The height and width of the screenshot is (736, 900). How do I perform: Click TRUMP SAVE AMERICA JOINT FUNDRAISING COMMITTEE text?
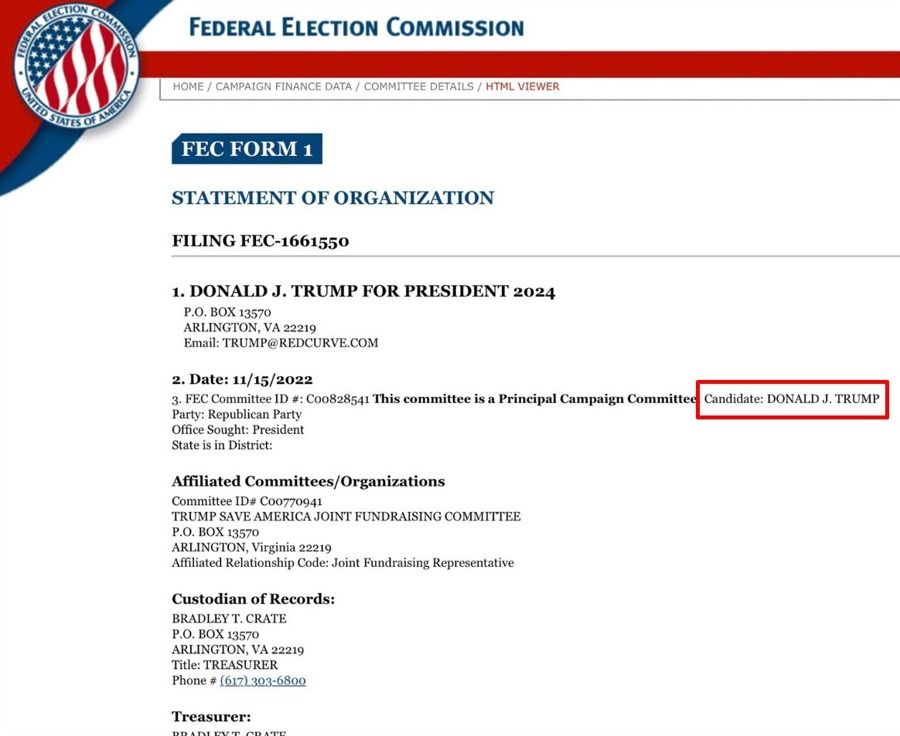coord(346,516)
